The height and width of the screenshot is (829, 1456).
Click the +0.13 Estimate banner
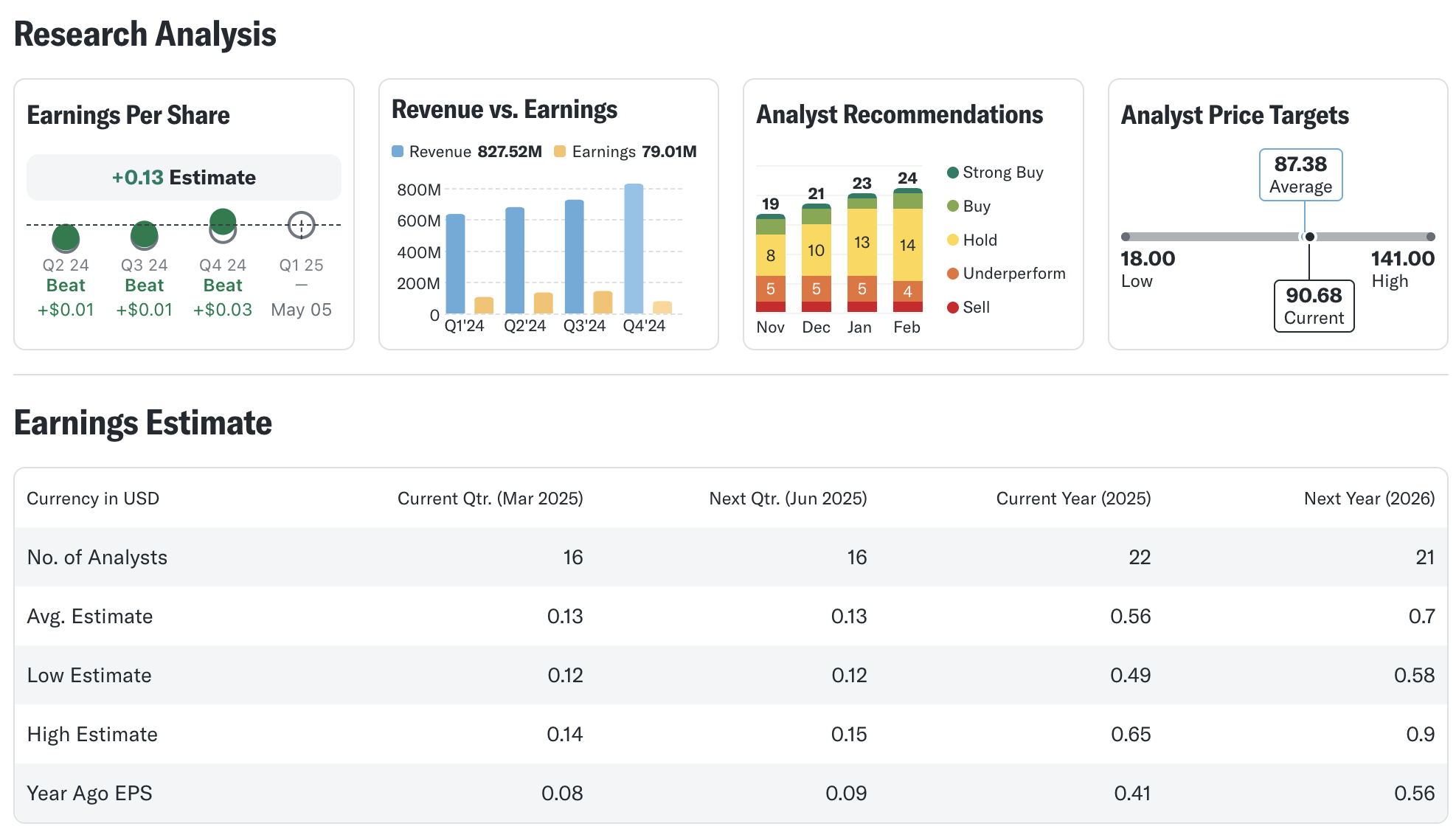184,178
